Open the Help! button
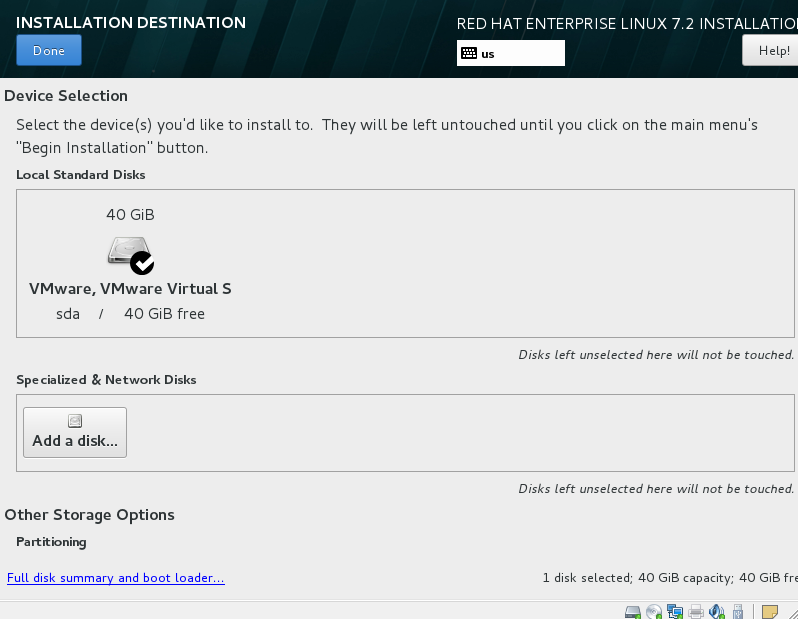 click(771, 50)
